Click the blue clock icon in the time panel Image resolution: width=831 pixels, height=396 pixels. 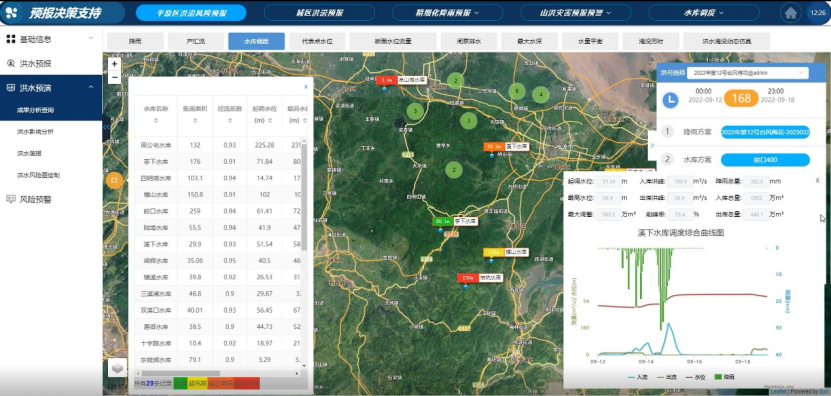click(x=670, y=99)
